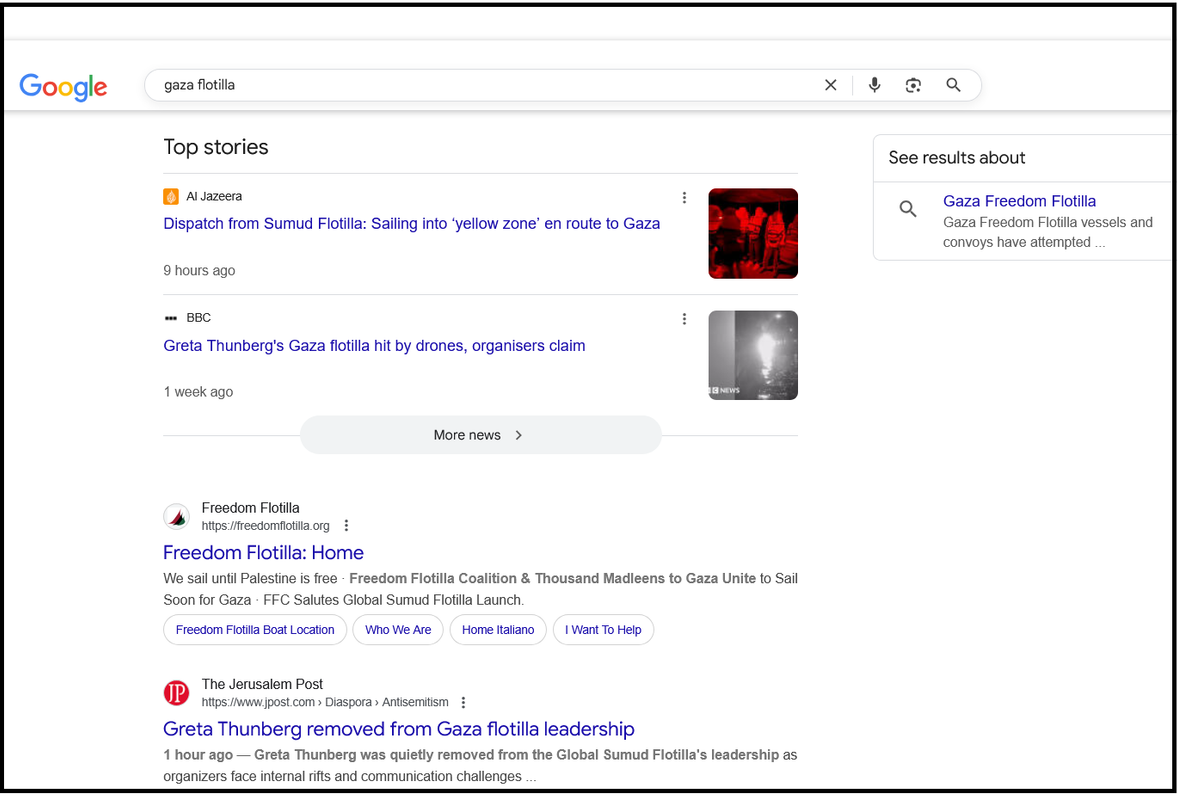Click 'Freedom Flotilla' site name above URL
The width and height of the screenshot is (1178, 800).
click(x=250, y=509)
